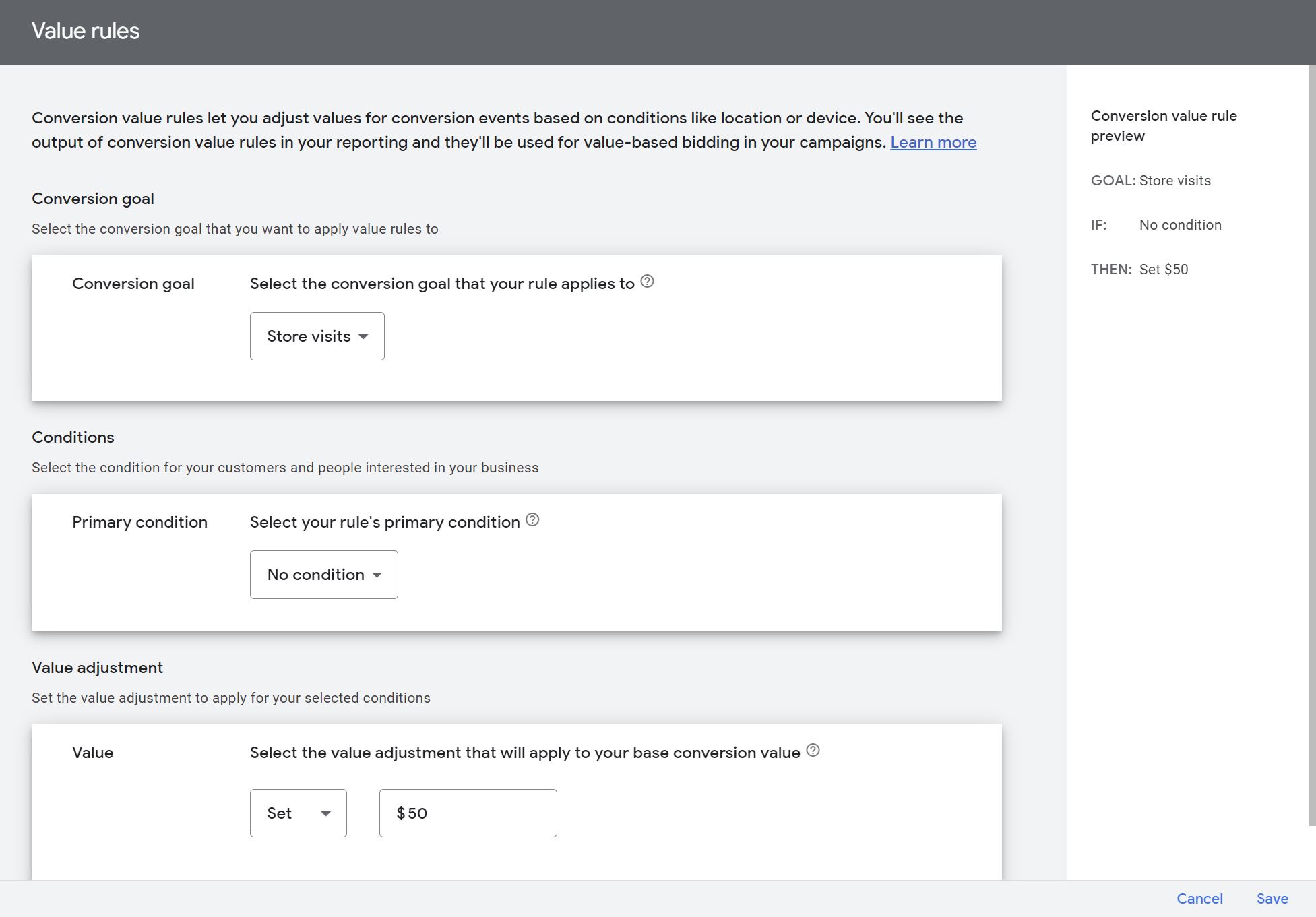Open the Store visits dropdown
The image size is (1316, 917).
(x=317, y=336)
